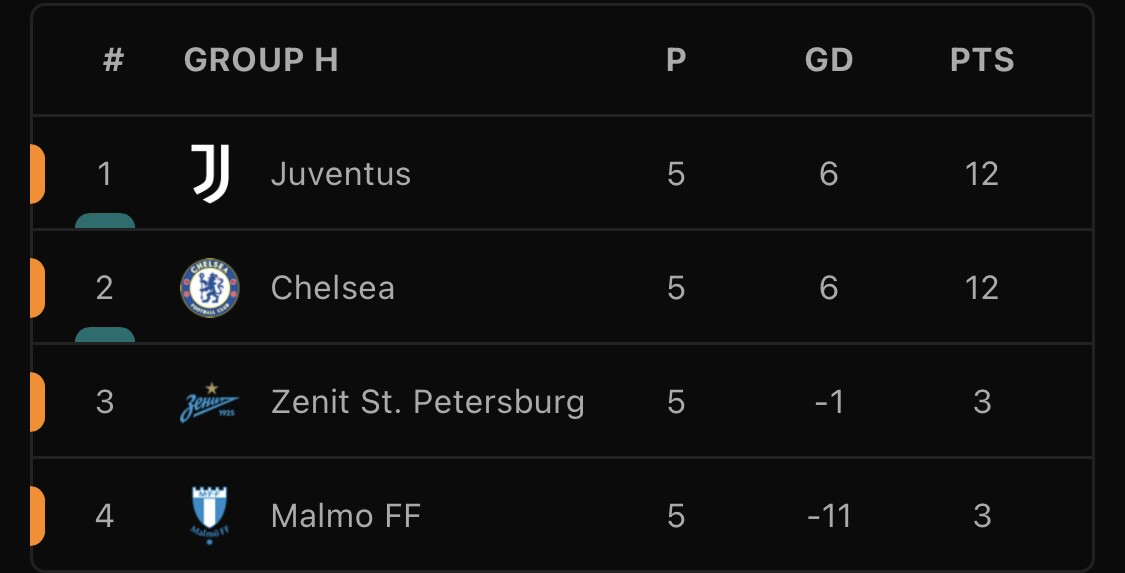Click the # rank column header
This screenshot has width=1125, height=573.
pos(113,60)
